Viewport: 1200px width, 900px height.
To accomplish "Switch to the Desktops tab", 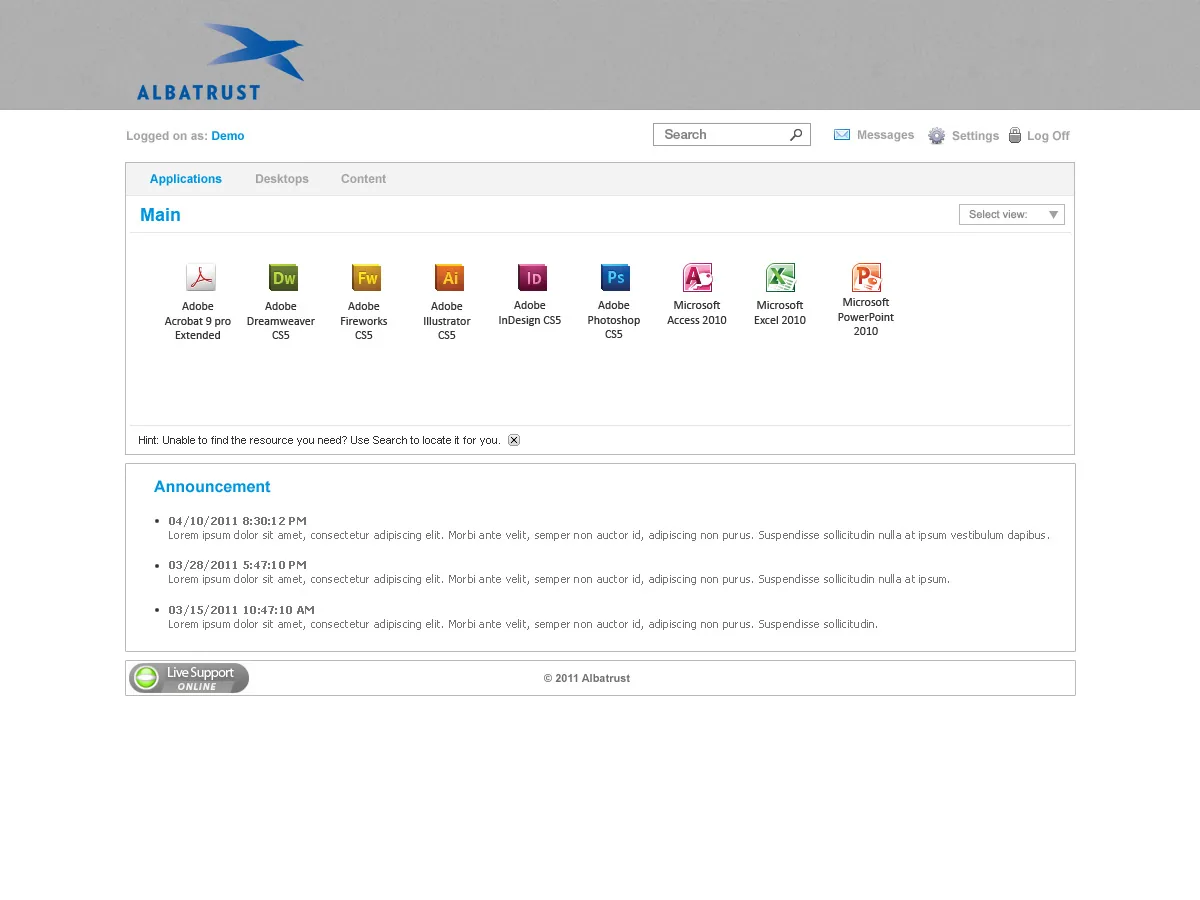I will coord(282,179).
